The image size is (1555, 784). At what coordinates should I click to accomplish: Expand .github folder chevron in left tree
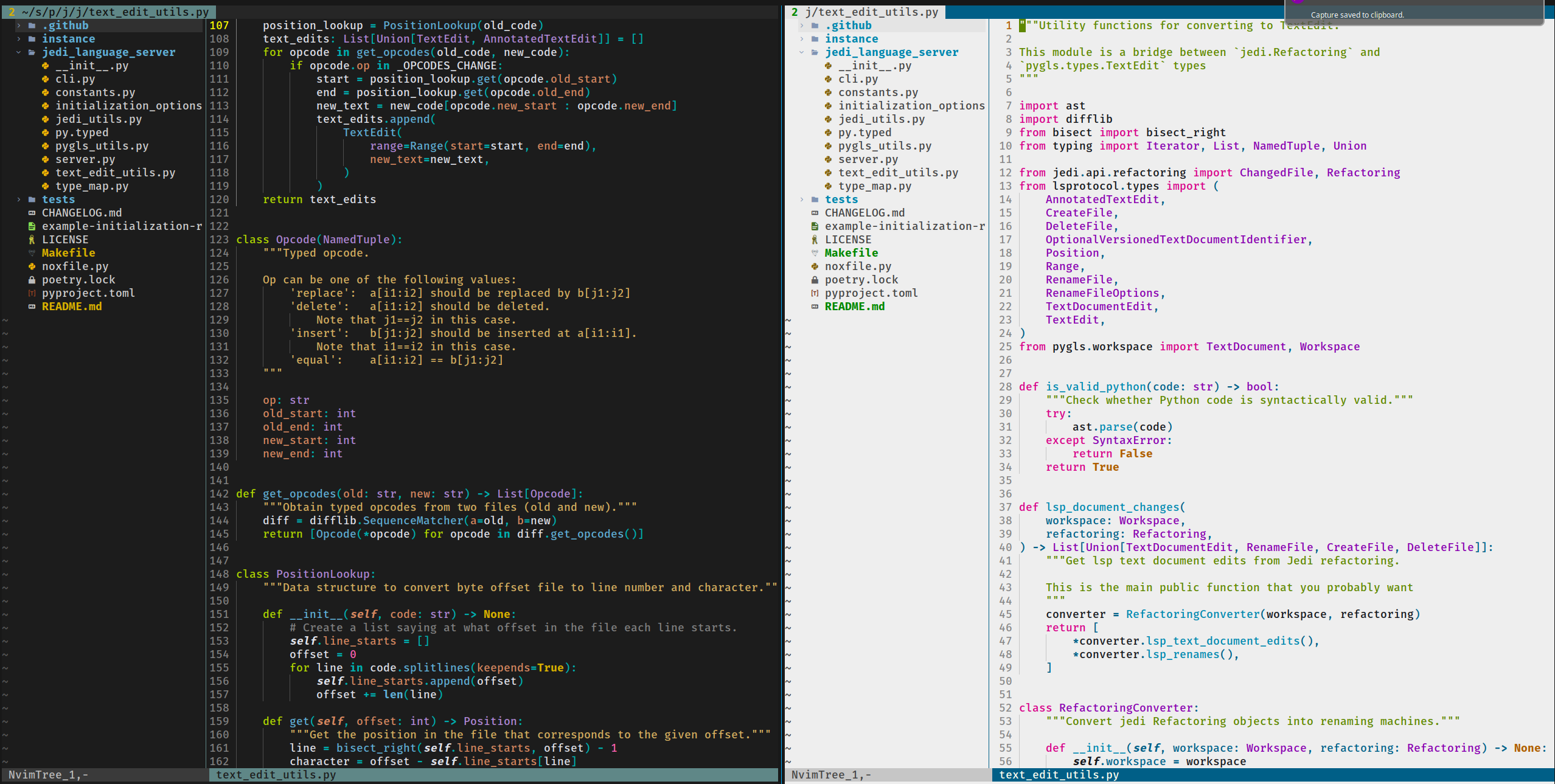(x=19, y=26)
